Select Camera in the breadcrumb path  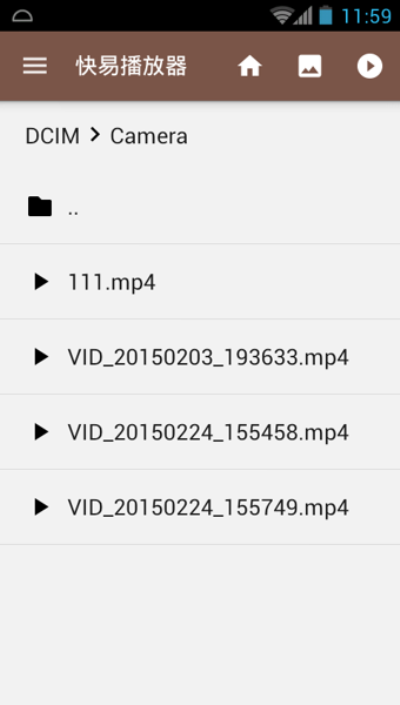pos(149,136)
